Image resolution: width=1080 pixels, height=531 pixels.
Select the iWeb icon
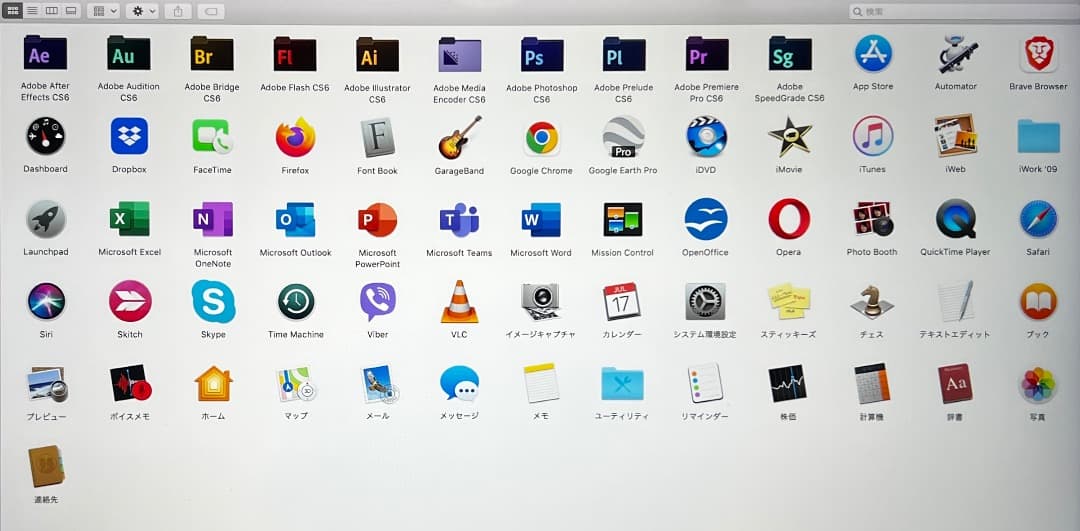[955, 135]
